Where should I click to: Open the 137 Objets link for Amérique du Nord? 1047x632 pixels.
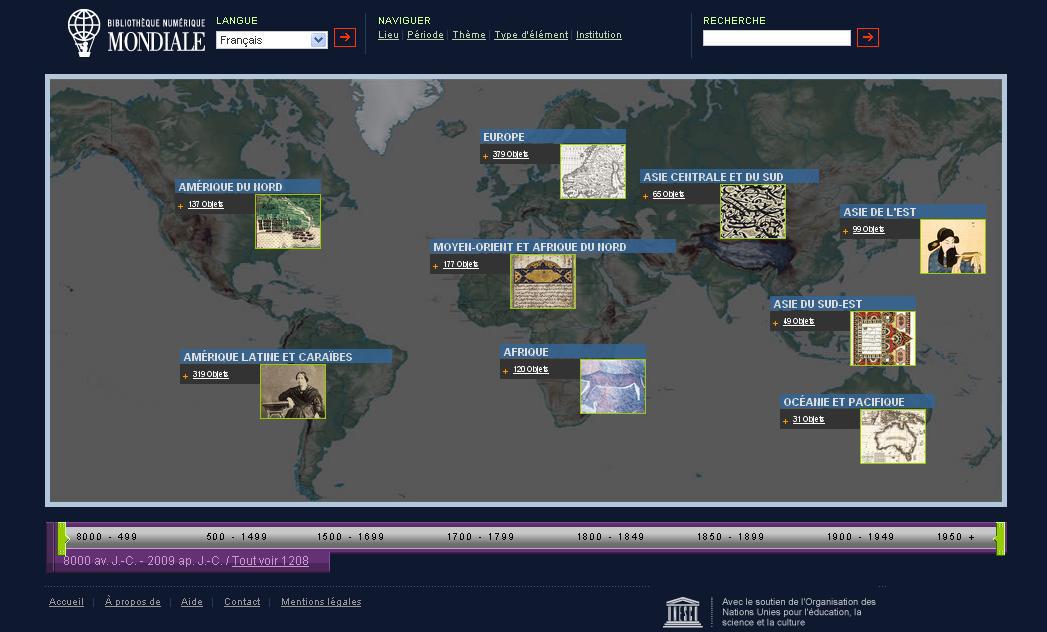(x=206, y=204)
